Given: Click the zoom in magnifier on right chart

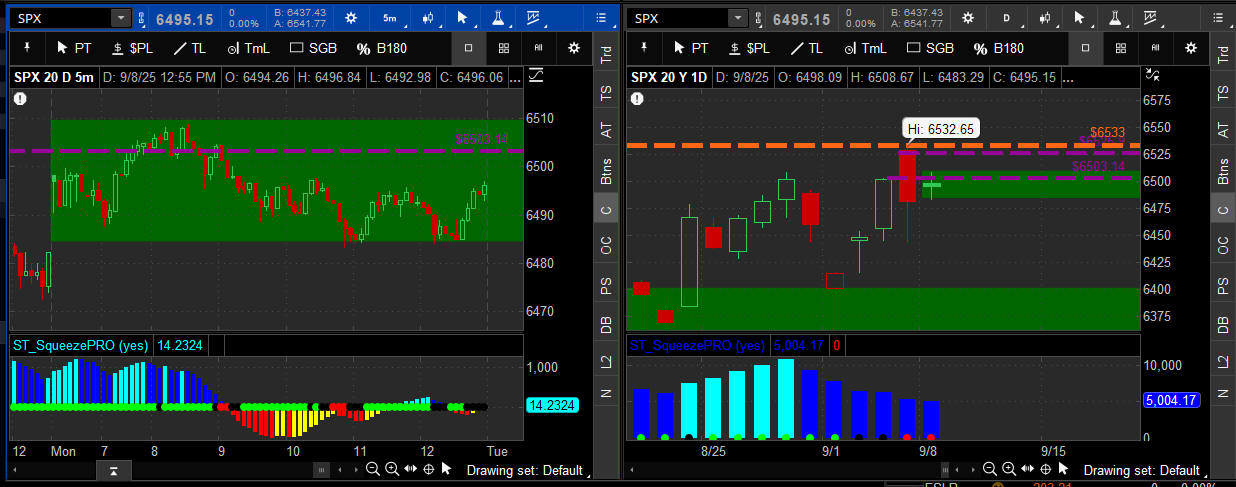Looking at the screenshot, I should (1010, 470).
